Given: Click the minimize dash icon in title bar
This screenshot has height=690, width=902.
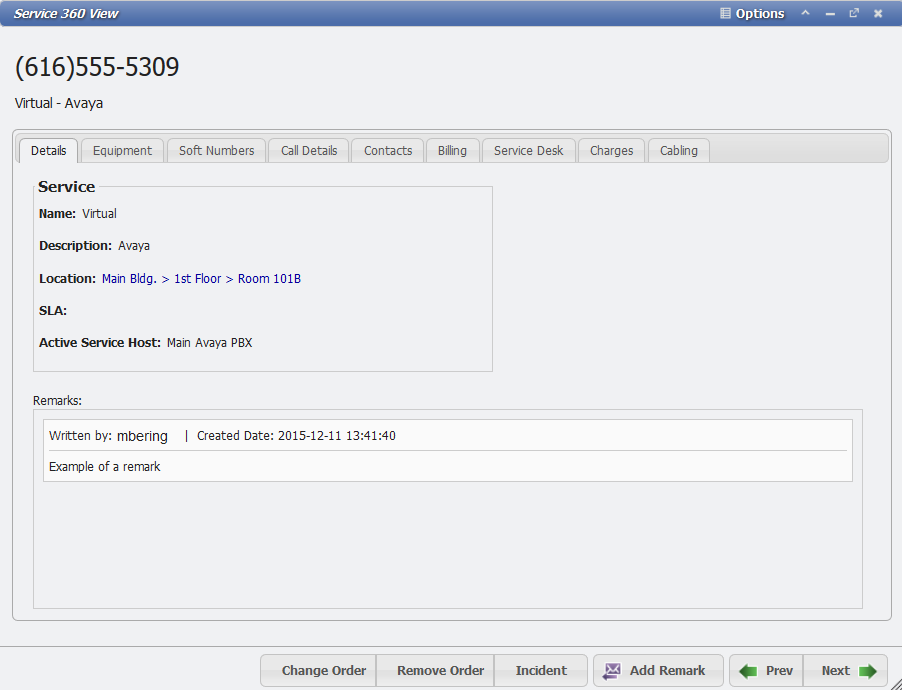Looking at the screenshot, I should [x=830, y=13].
